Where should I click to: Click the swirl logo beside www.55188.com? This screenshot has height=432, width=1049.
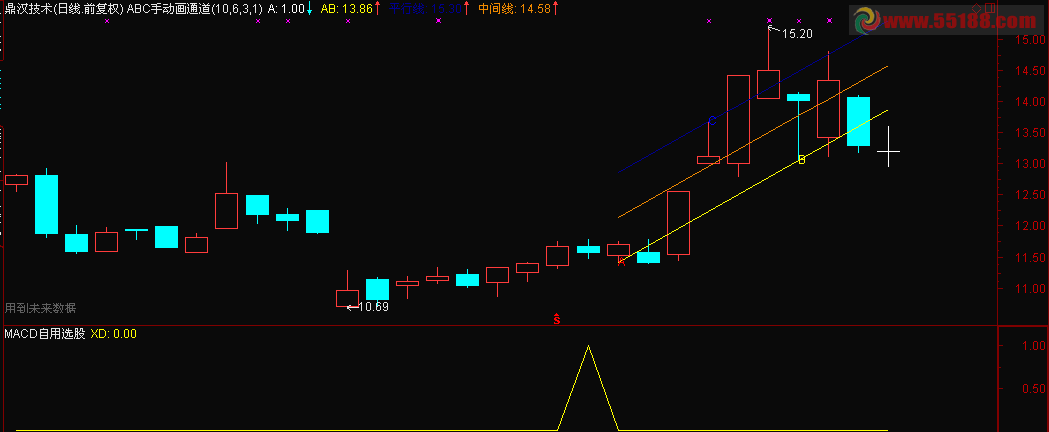click(868, 20)
